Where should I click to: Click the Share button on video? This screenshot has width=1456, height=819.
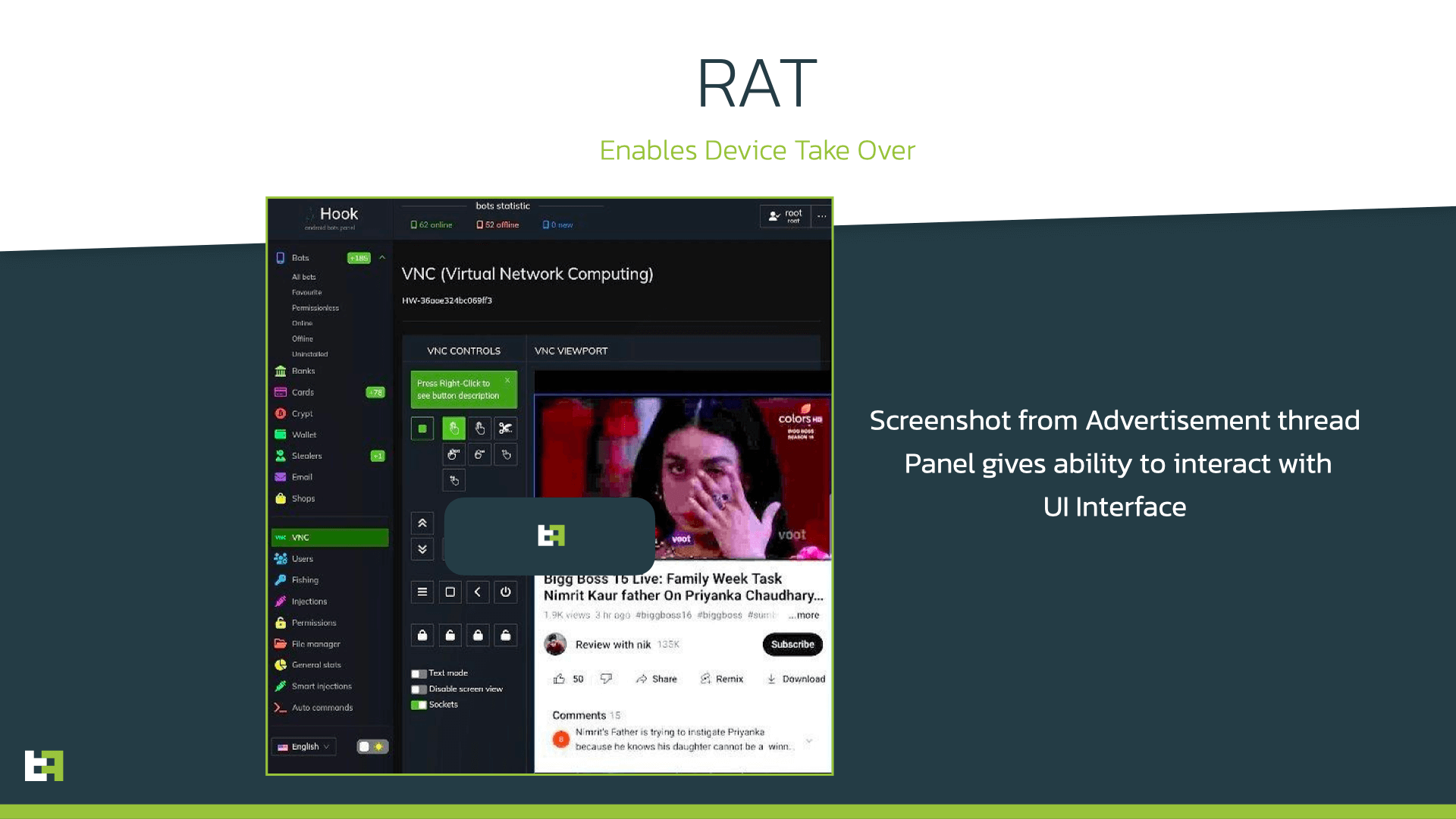657,678
